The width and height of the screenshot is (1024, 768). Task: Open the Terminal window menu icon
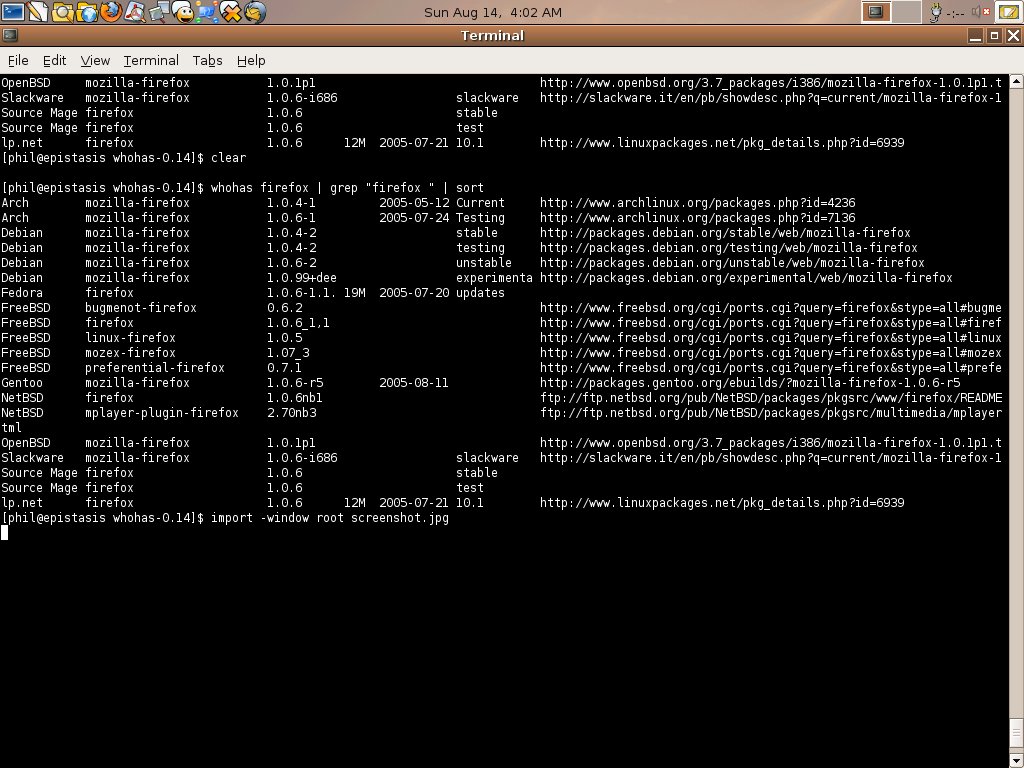click(10, 35)
